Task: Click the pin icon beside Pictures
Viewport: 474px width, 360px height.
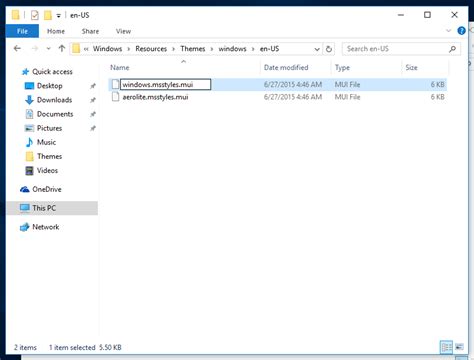Action: point(93,128)
